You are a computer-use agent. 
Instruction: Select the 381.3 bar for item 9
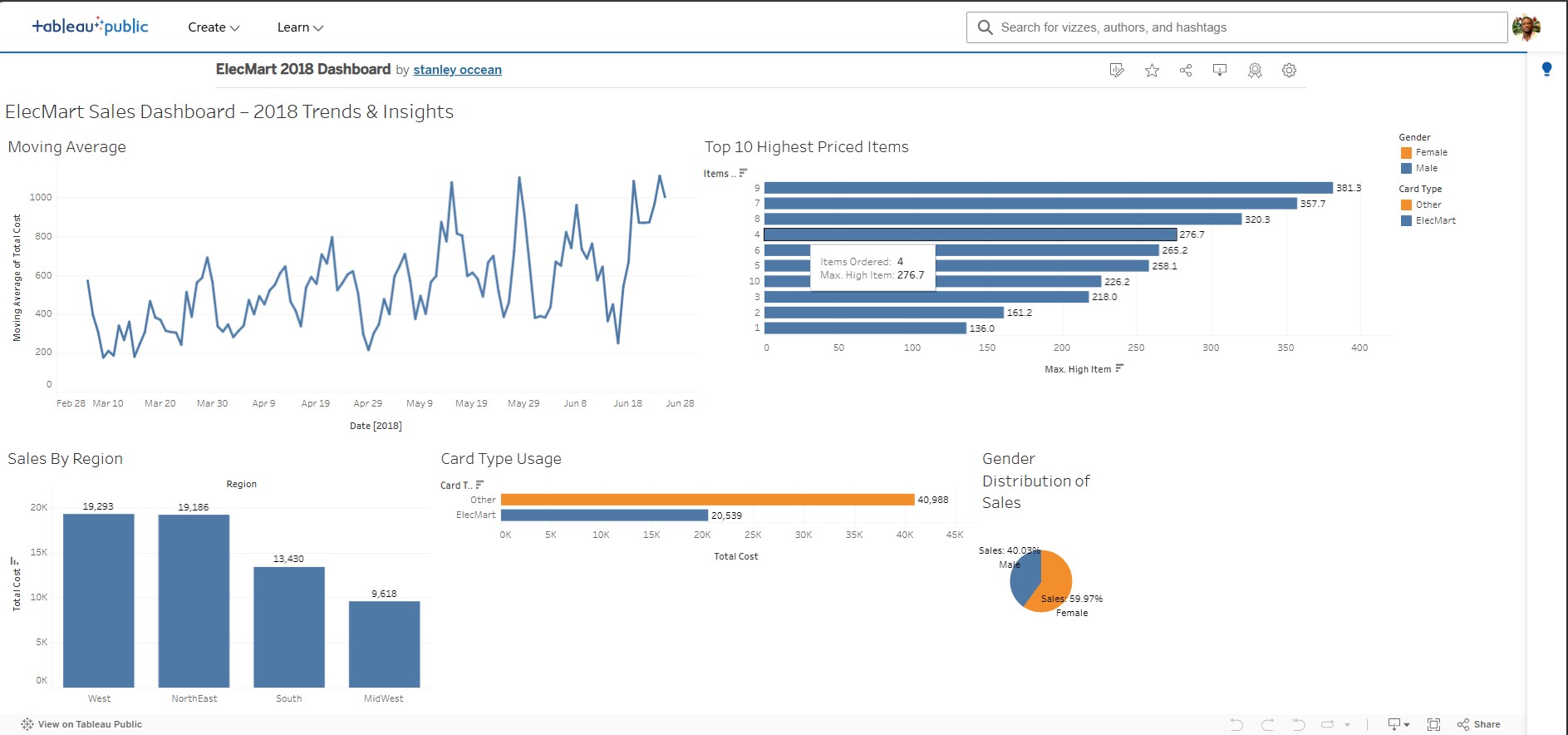[1049, 188]
